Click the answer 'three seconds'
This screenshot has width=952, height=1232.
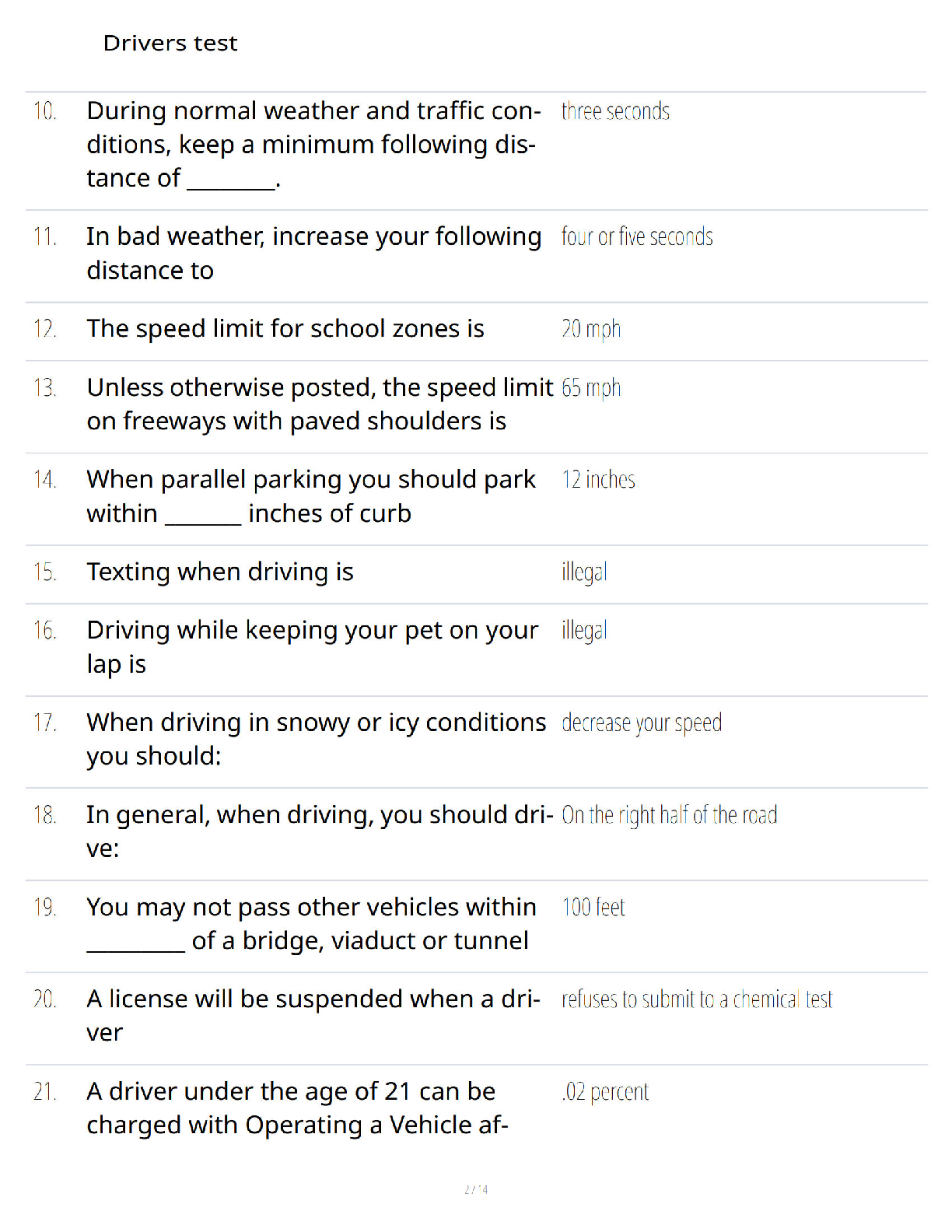615,111
